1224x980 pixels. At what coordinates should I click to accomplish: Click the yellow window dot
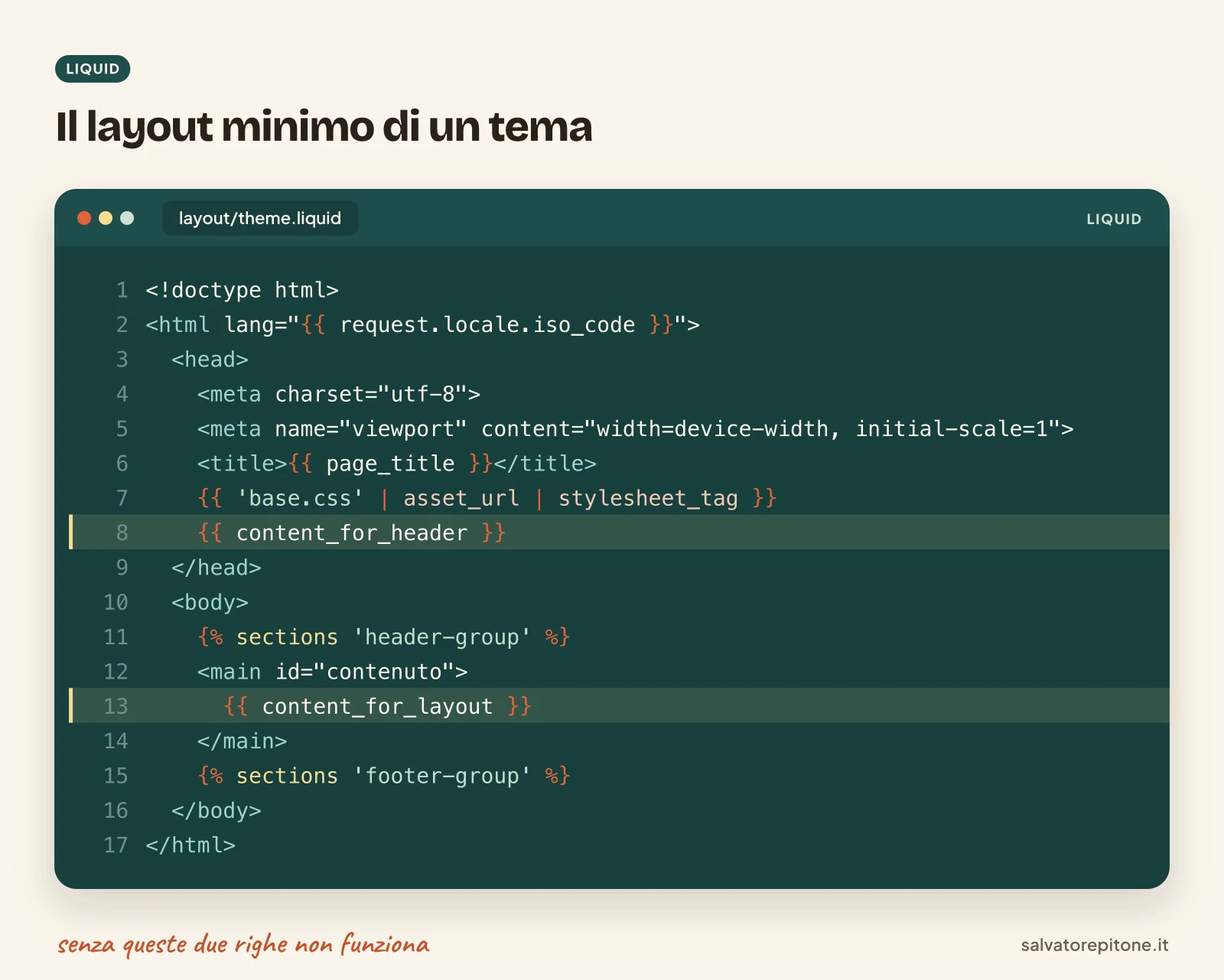coord(106,218)
